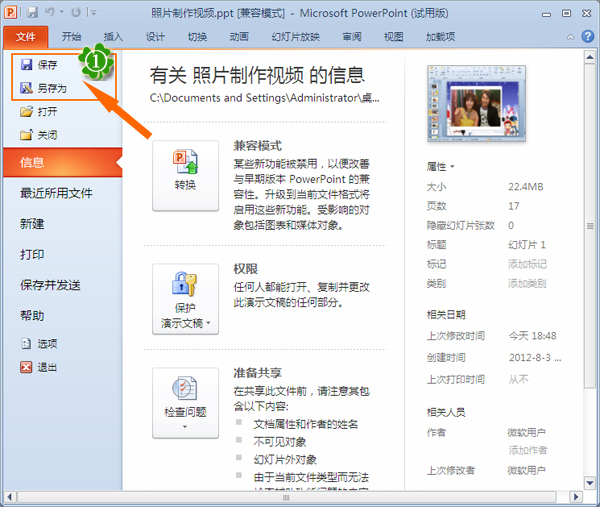This screenshot has width=600, height=507.
Task: Open the 加载项 (Add-ins) tab
Action: 440,37
